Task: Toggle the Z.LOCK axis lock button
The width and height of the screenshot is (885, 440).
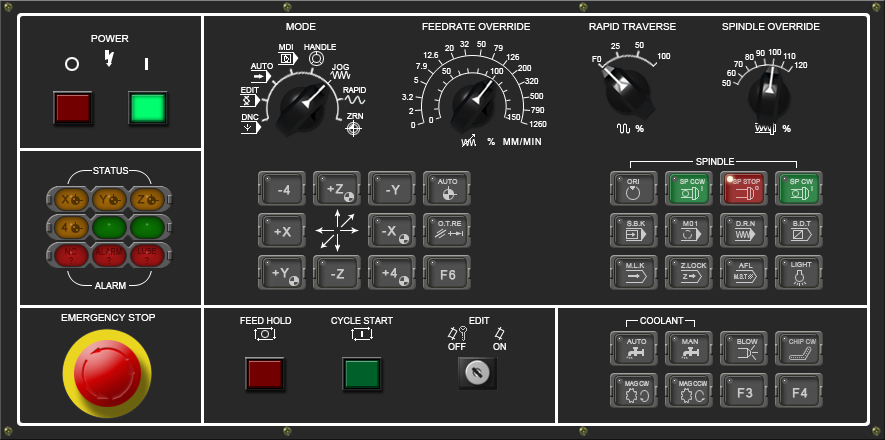Action: click(688, 271)
